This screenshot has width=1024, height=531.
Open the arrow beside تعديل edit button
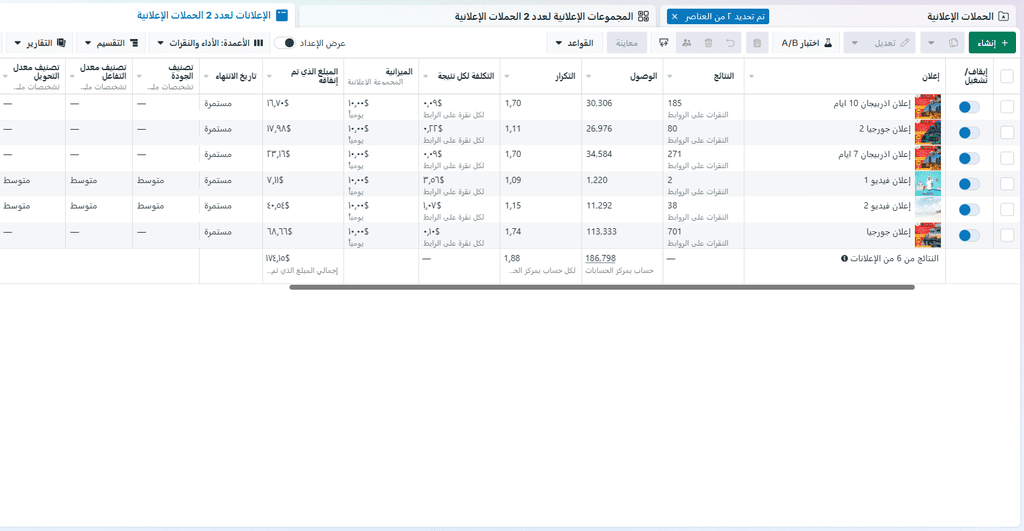coord(855,43)
